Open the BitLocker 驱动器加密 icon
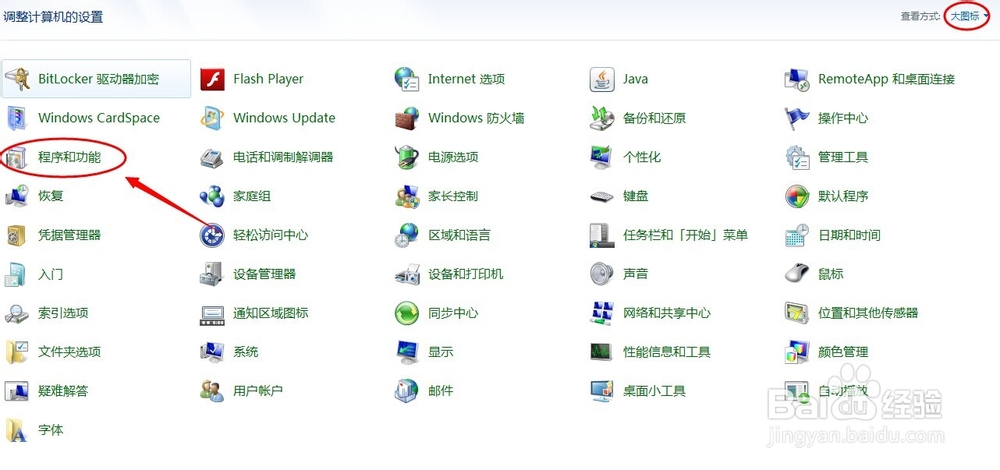Image resolution: width=1000 pixels, height=470 pixels. pos(17,80)
